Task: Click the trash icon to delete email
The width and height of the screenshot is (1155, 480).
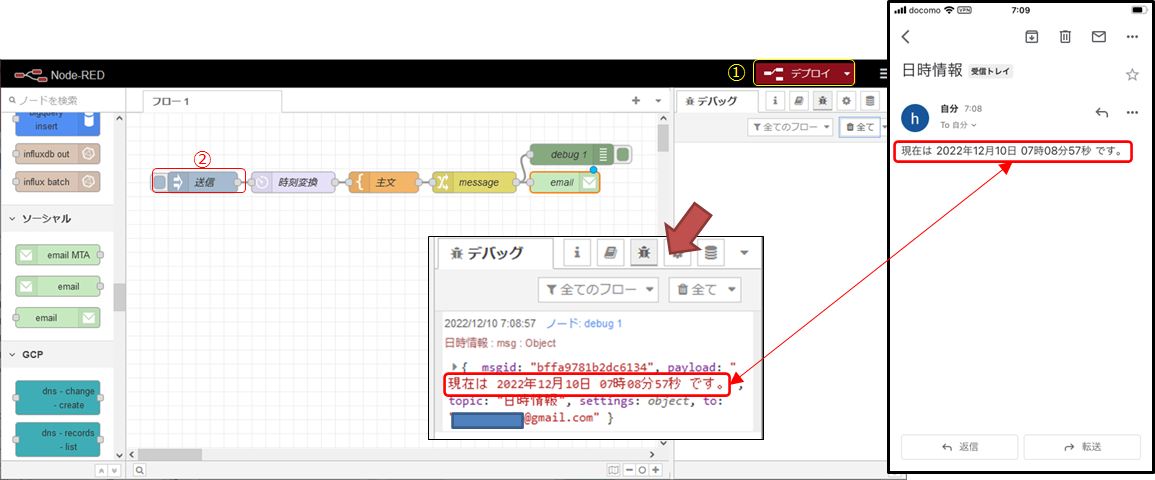Action: click(x=1065, y=37)
